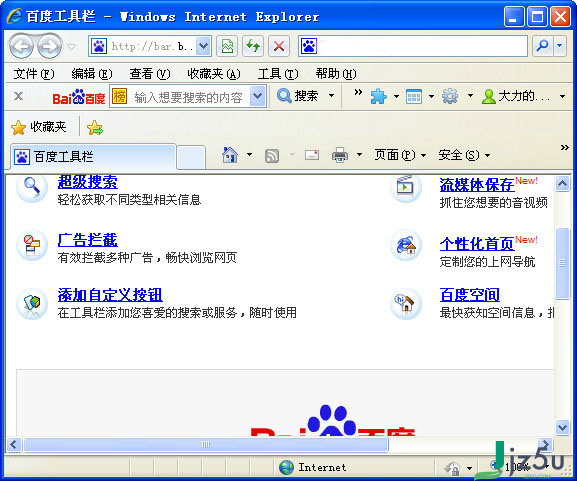Screen dimensions: 577x481
Task: Close the Baidu toolbar with gray X
Action: [18, 96]
